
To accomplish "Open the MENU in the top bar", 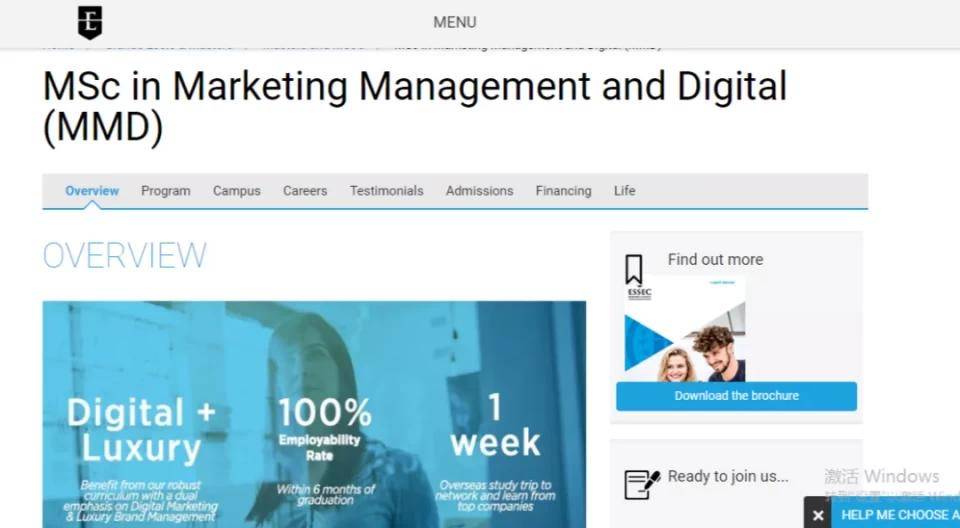I will pos(455,22).
